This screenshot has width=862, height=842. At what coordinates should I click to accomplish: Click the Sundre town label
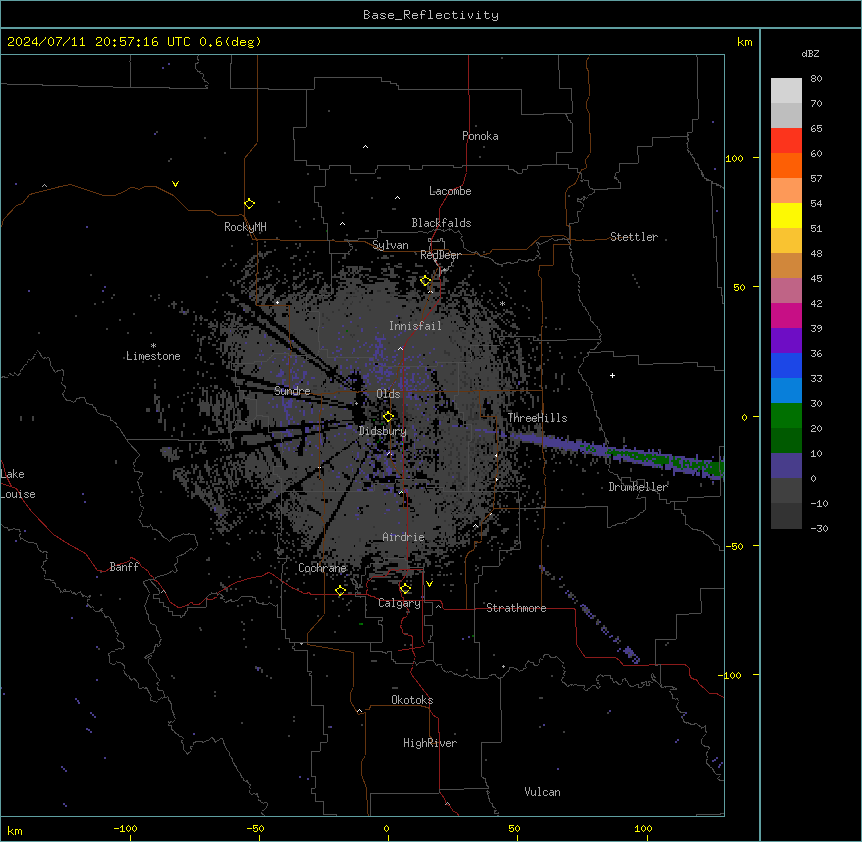pos(292,391)
